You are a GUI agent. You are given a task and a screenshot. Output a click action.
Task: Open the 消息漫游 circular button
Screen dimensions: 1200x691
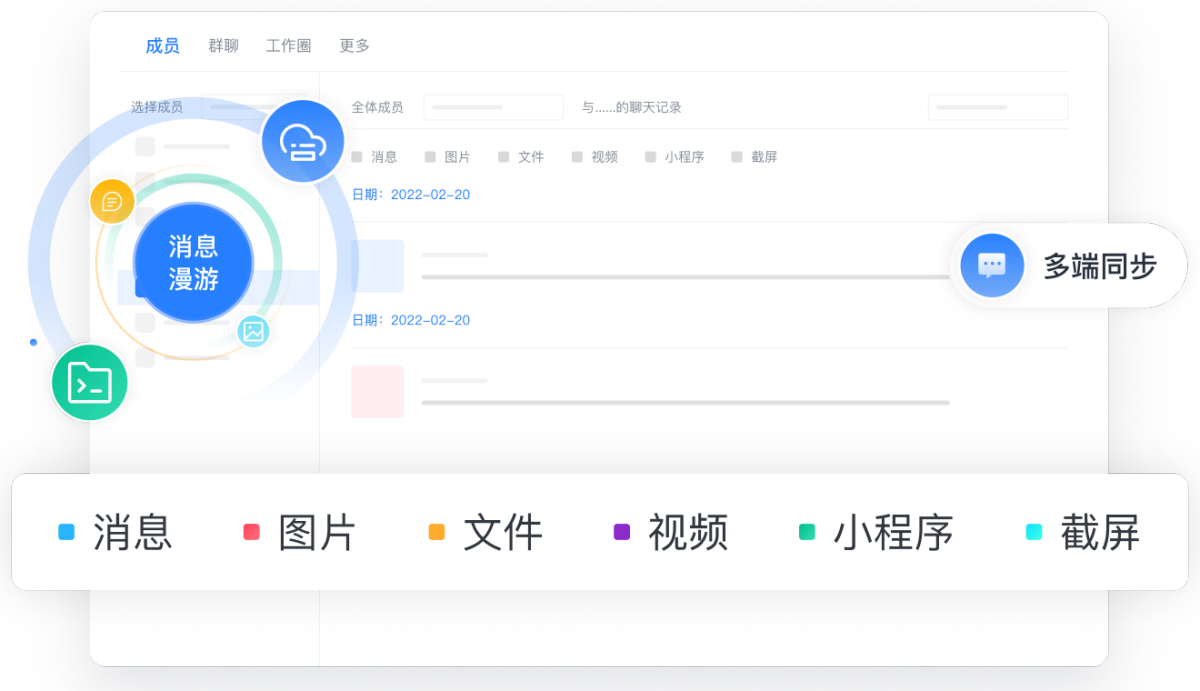[x=193, y=263]
